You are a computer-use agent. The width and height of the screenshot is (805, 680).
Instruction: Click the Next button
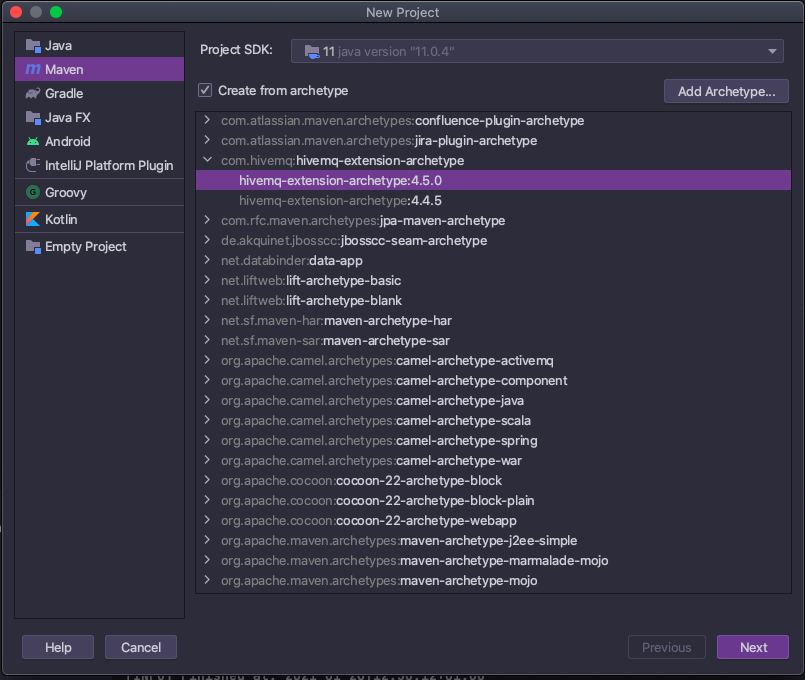click(753, 647)
